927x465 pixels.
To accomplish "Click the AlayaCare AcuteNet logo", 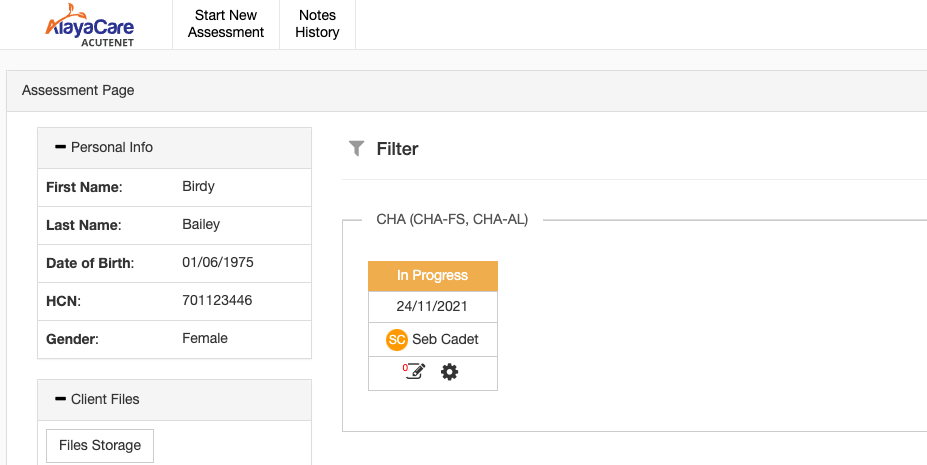I will (x=89, y=24).
